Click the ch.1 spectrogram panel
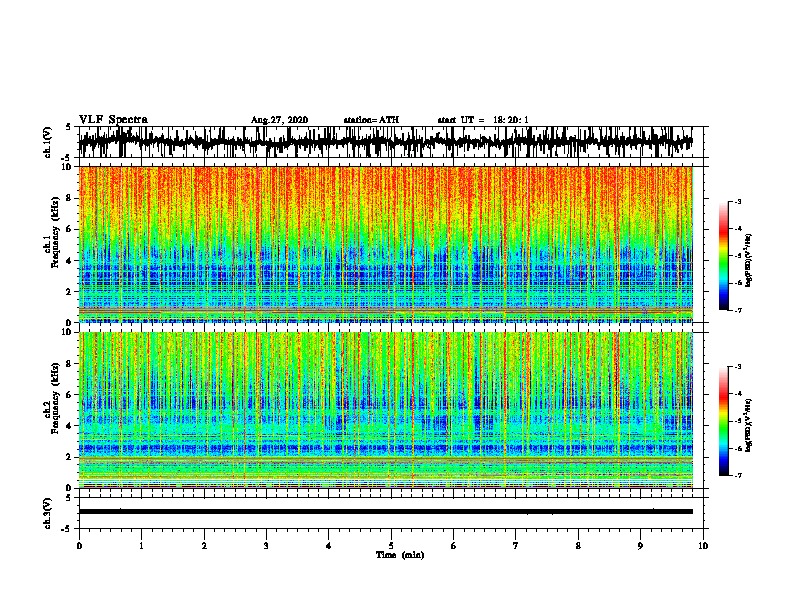The width and height of the screenshot is (792, 612). (x=385, y=244)
